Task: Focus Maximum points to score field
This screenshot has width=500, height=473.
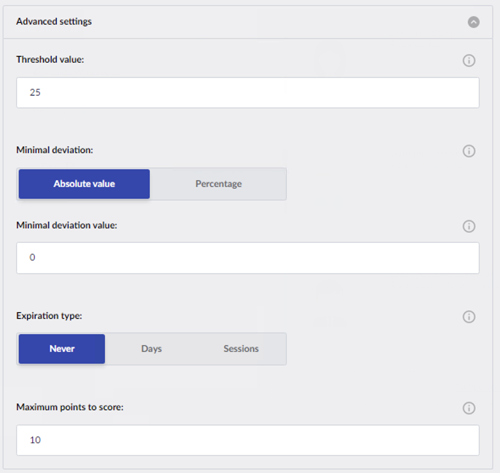Action: click(x=248, y=440)
